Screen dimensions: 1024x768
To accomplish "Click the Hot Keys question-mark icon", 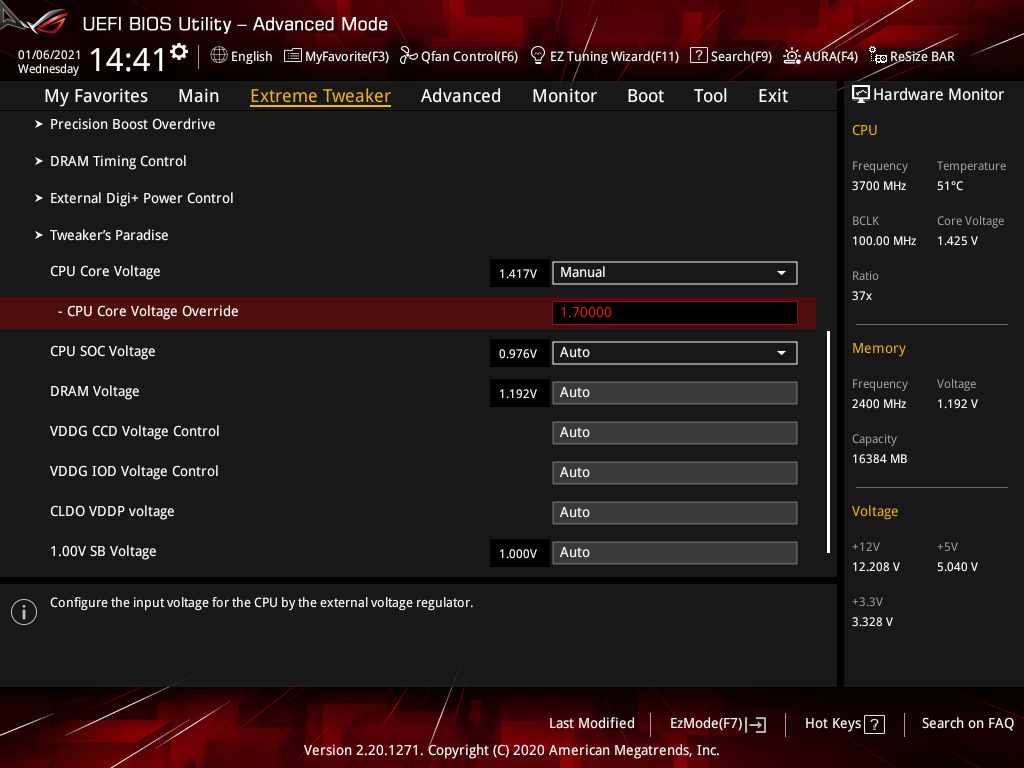I will click(874, 724).
